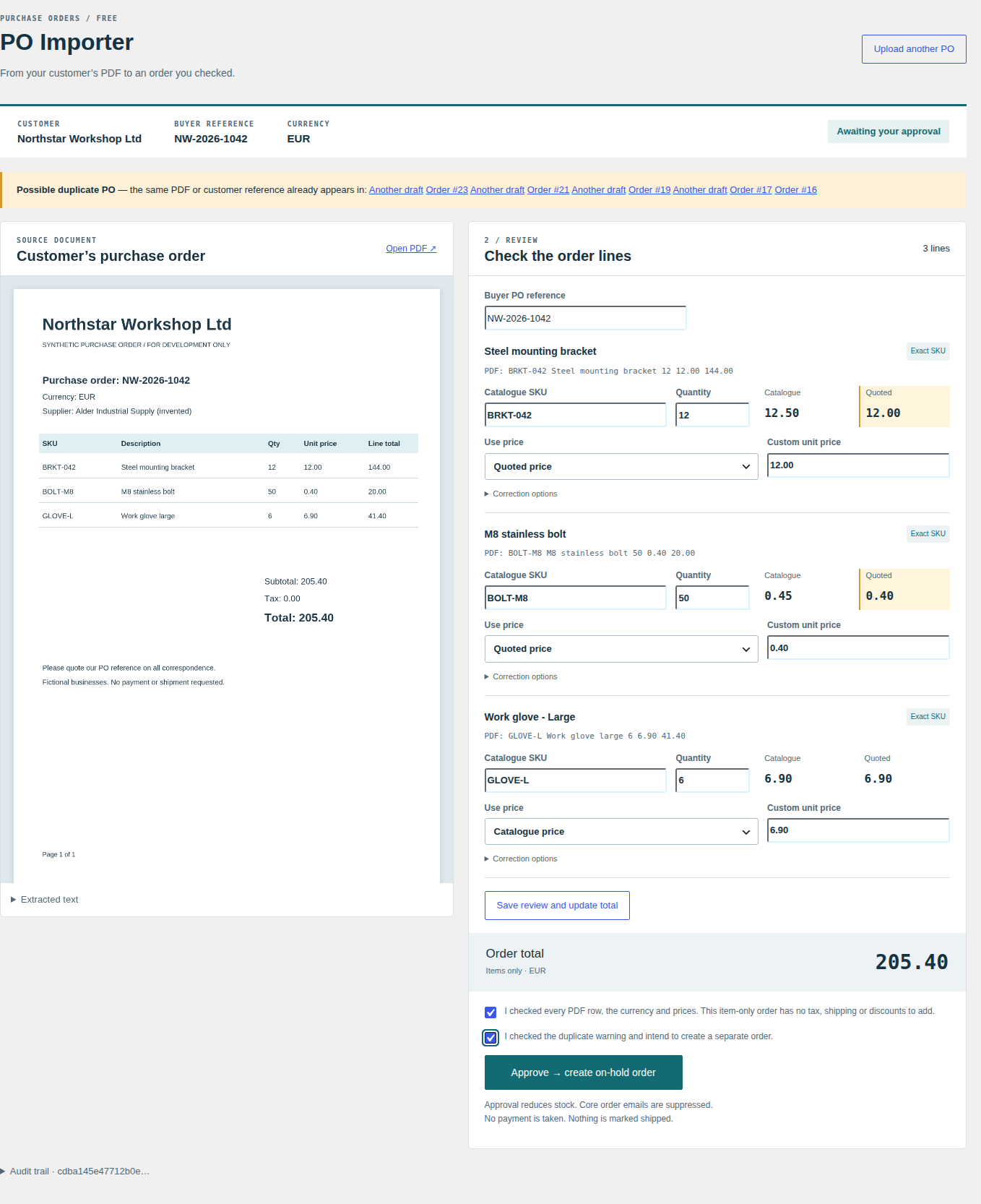The image size is (981, 1204).
Task: Open Order #19 duplicate link
Action: click(x=649, y=190)
